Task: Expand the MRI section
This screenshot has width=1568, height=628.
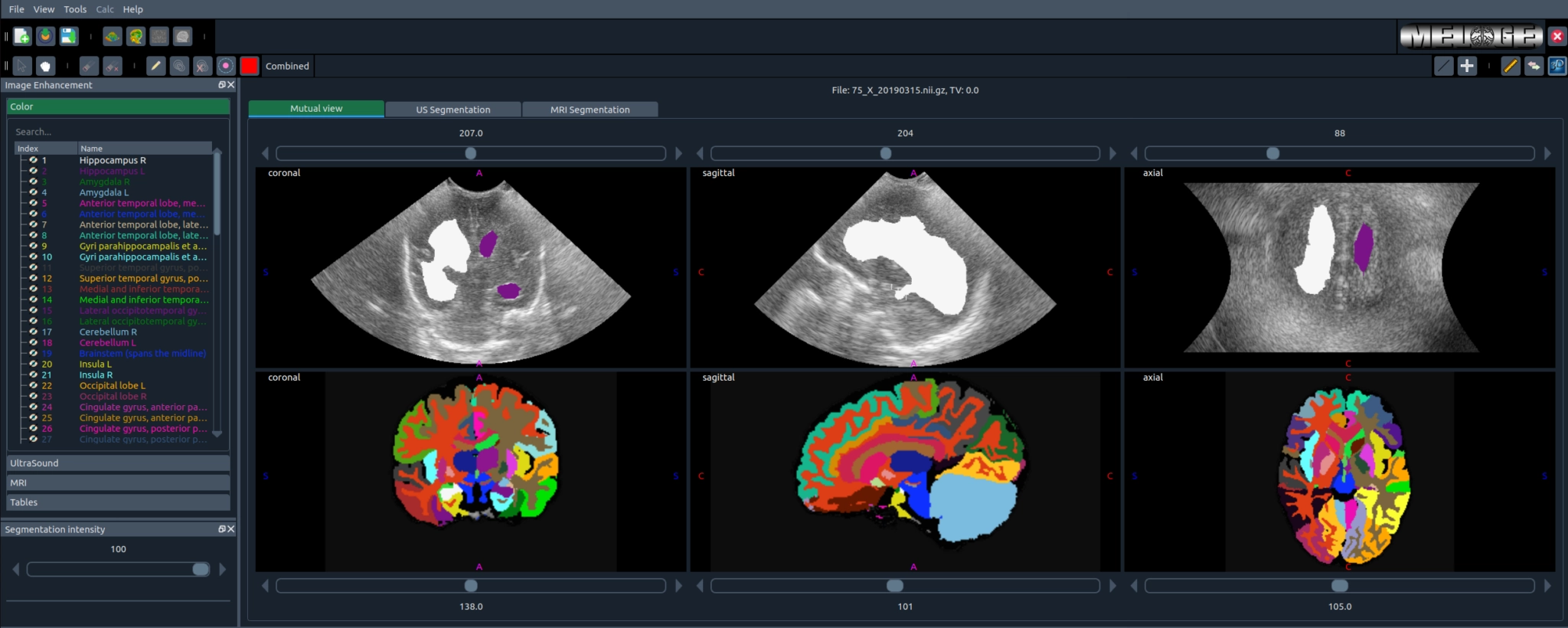Action: (x=119, y=482)
